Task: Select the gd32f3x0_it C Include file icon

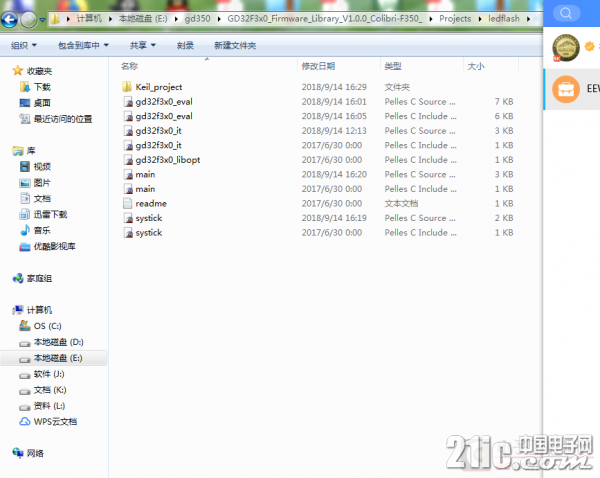Action: click(x=128, y=145)
